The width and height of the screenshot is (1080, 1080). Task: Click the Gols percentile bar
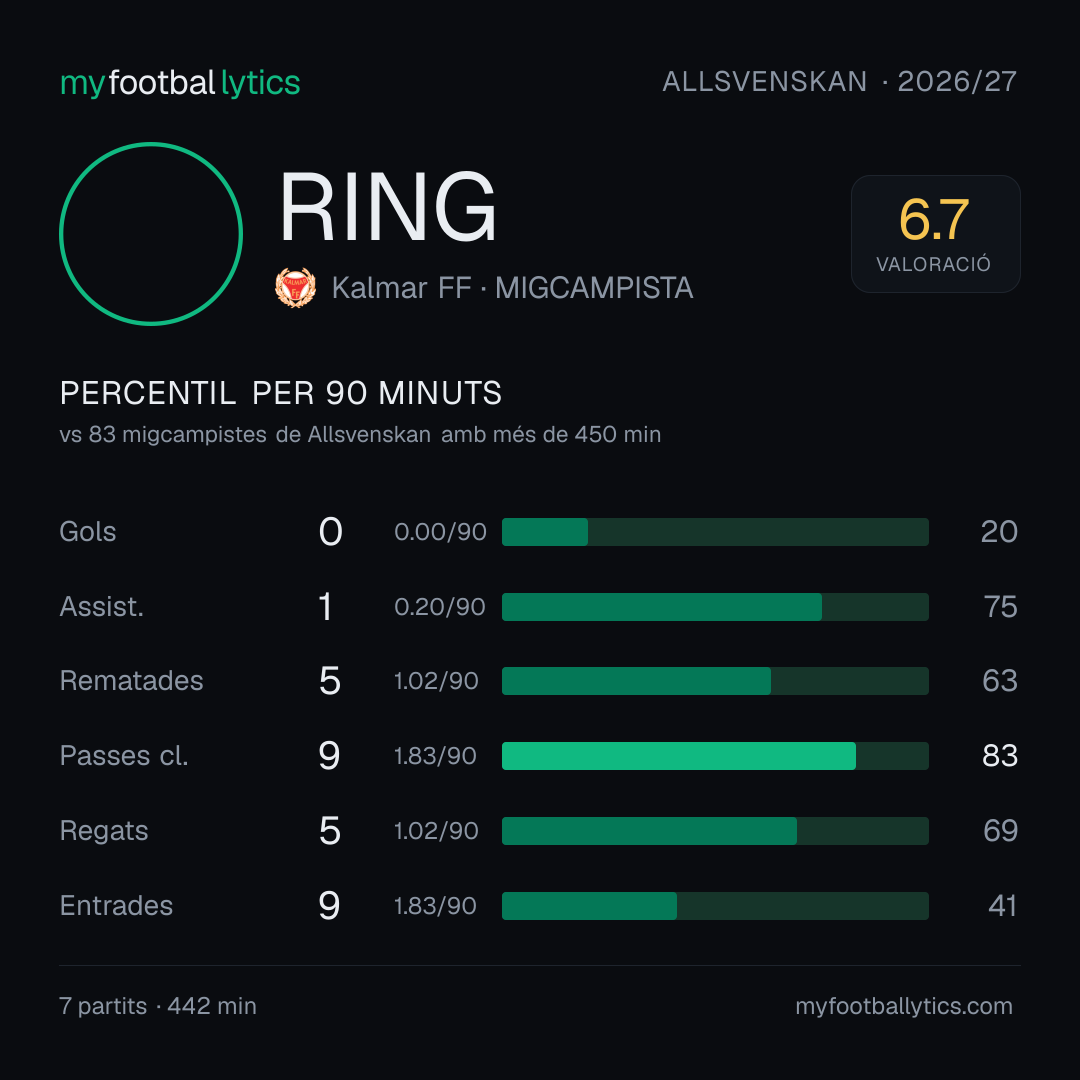click(715, 532)
